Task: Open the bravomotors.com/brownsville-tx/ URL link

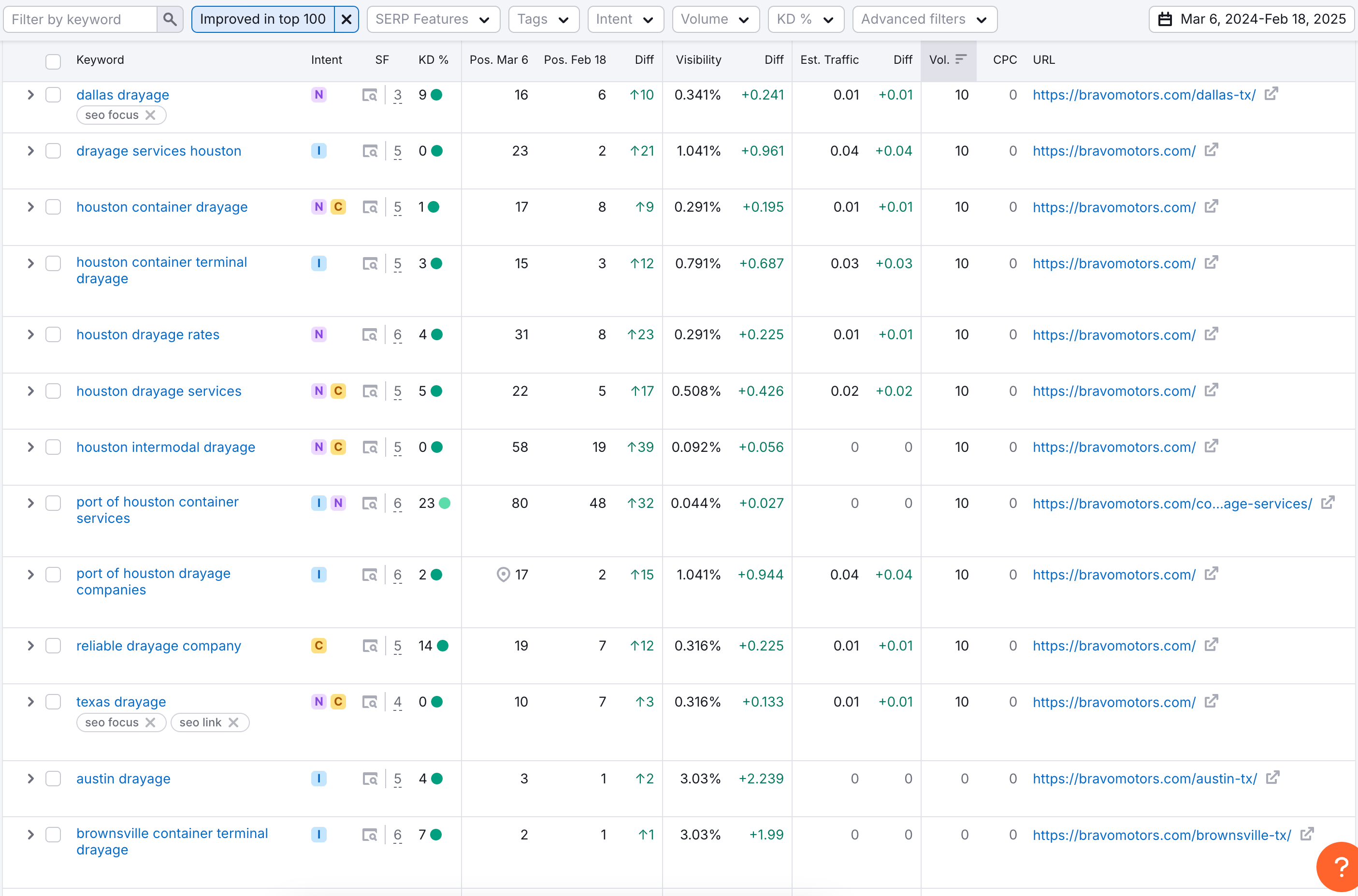Action: (1161, 835)
